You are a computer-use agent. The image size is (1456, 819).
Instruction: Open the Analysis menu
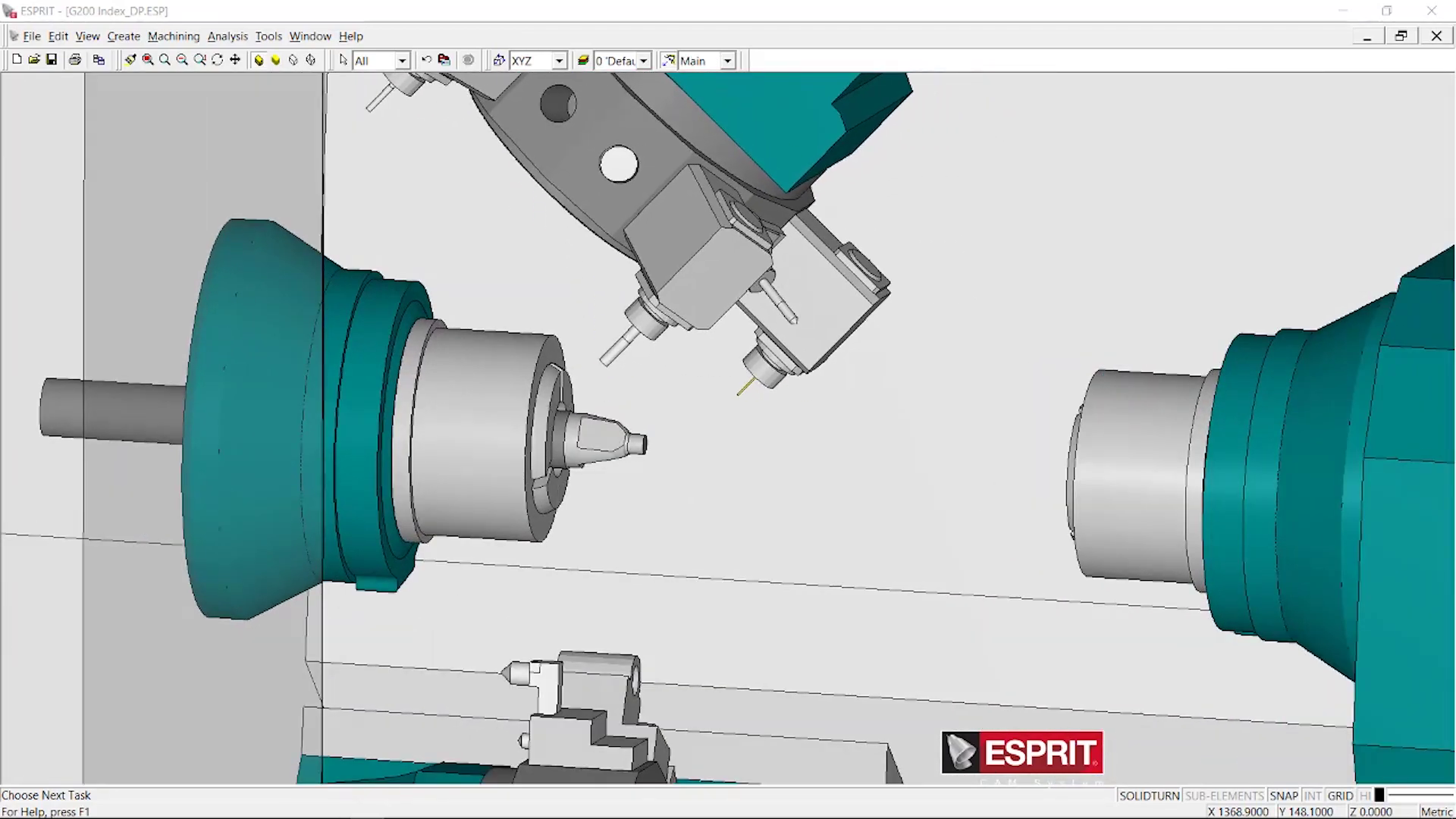coord(227,36)
